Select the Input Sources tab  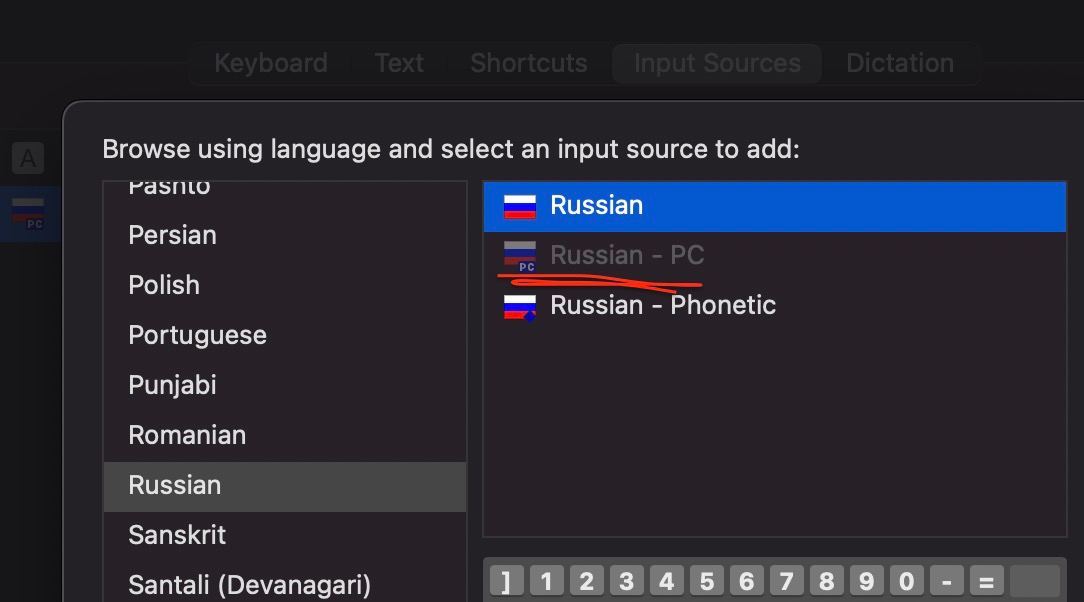point(717,63)
